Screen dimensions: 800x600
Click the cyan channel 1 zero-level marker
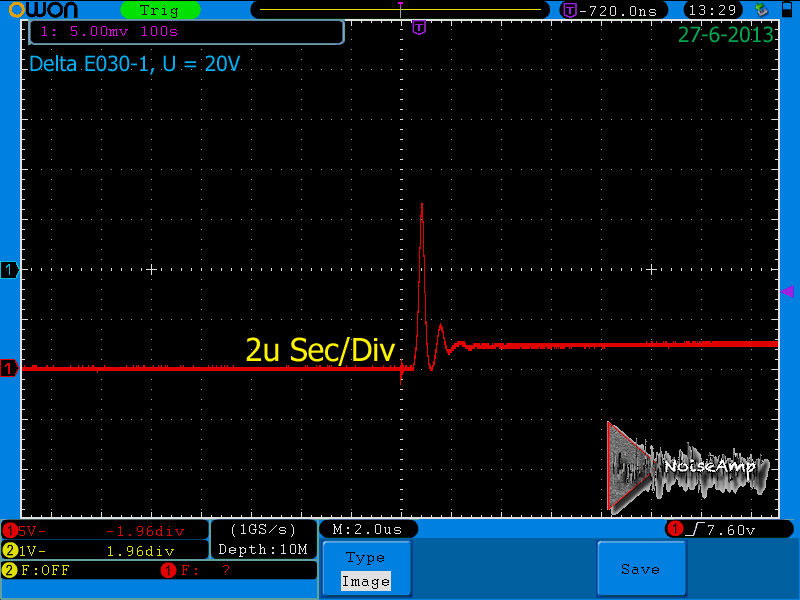pos(9,269)
